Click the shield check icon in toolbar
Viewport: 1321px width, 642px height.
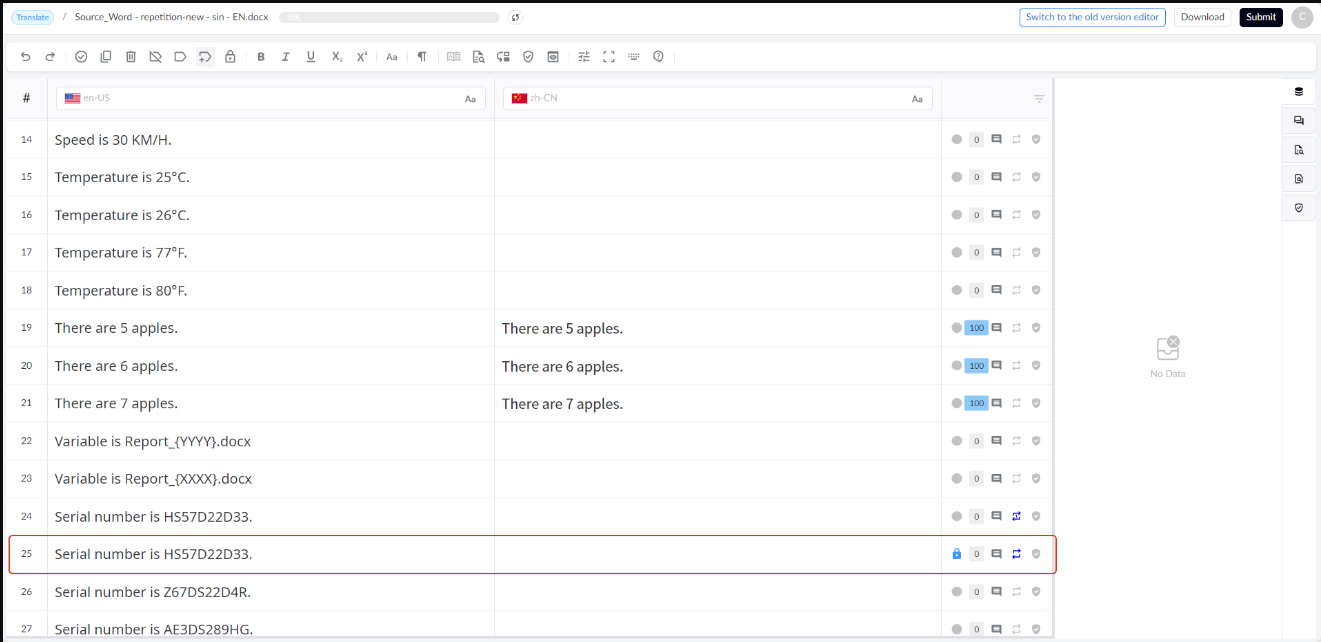point(528,57)
